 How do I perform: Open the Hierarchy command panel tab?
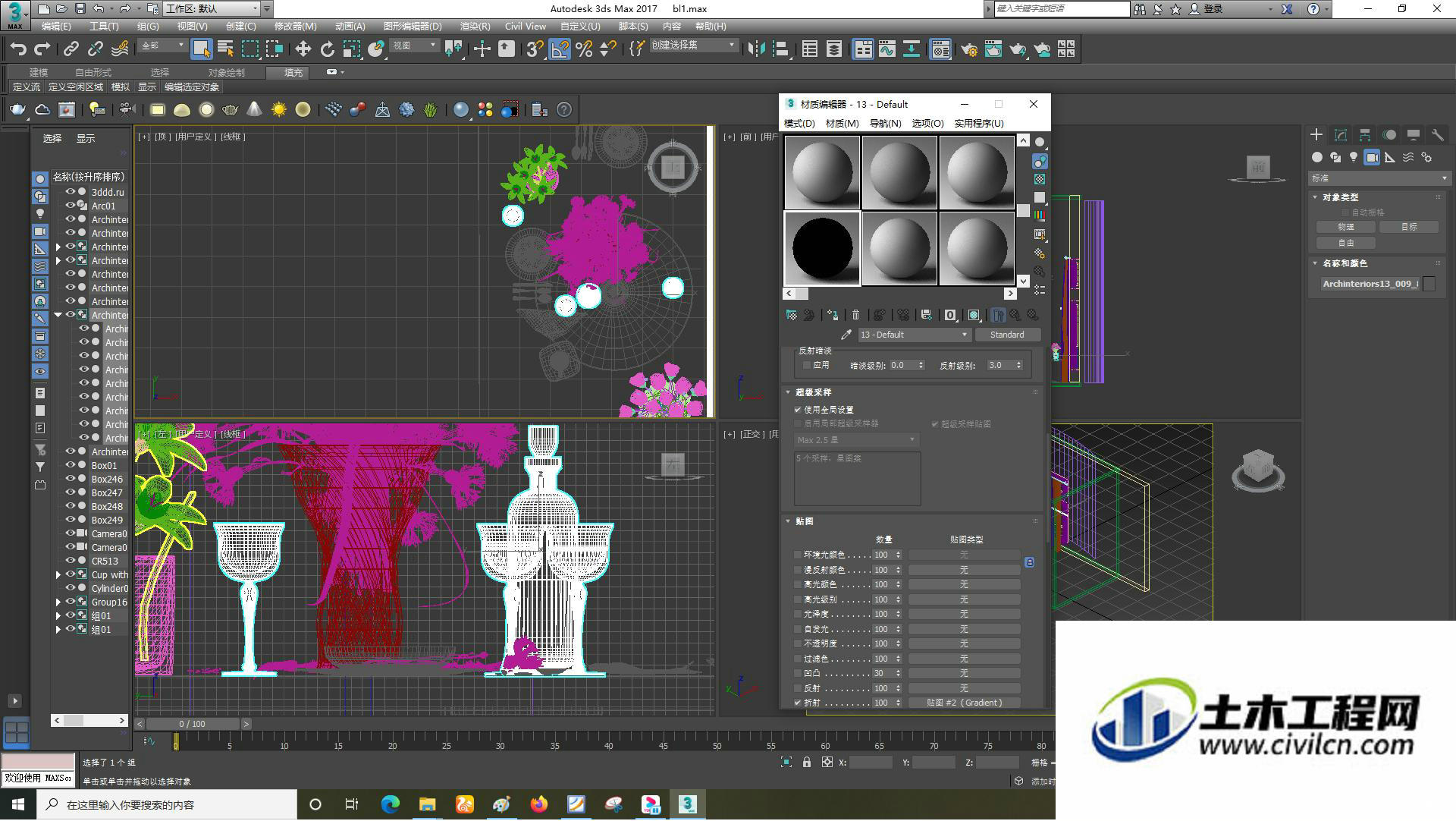[x=1365, y=135]
